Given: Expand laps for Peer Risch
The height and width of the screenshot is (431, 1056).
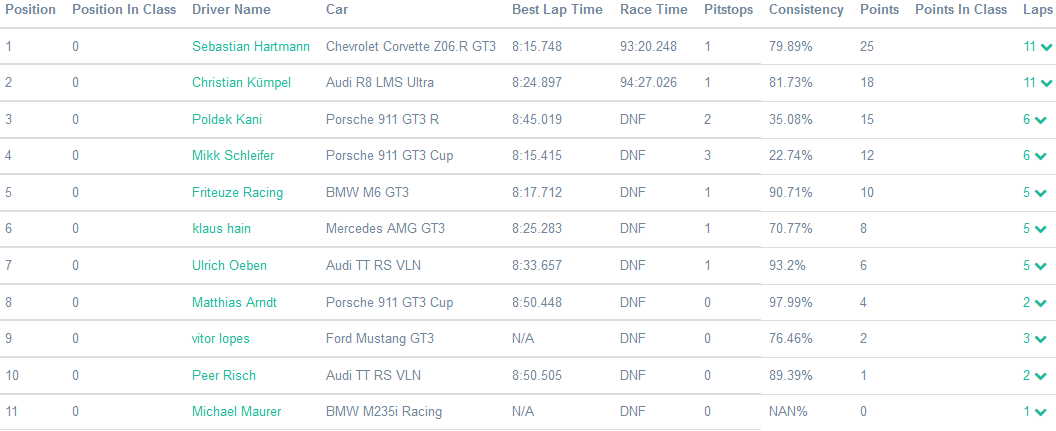Looking at the screenshot, I should point(1041,376).
